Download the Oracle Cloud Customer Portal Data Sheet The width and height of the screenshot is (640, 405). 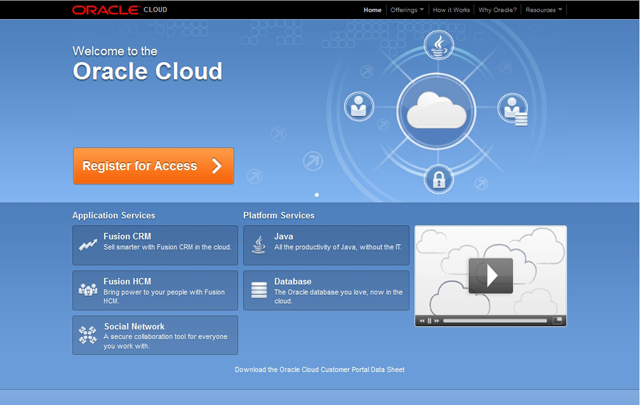click(320, 369)
